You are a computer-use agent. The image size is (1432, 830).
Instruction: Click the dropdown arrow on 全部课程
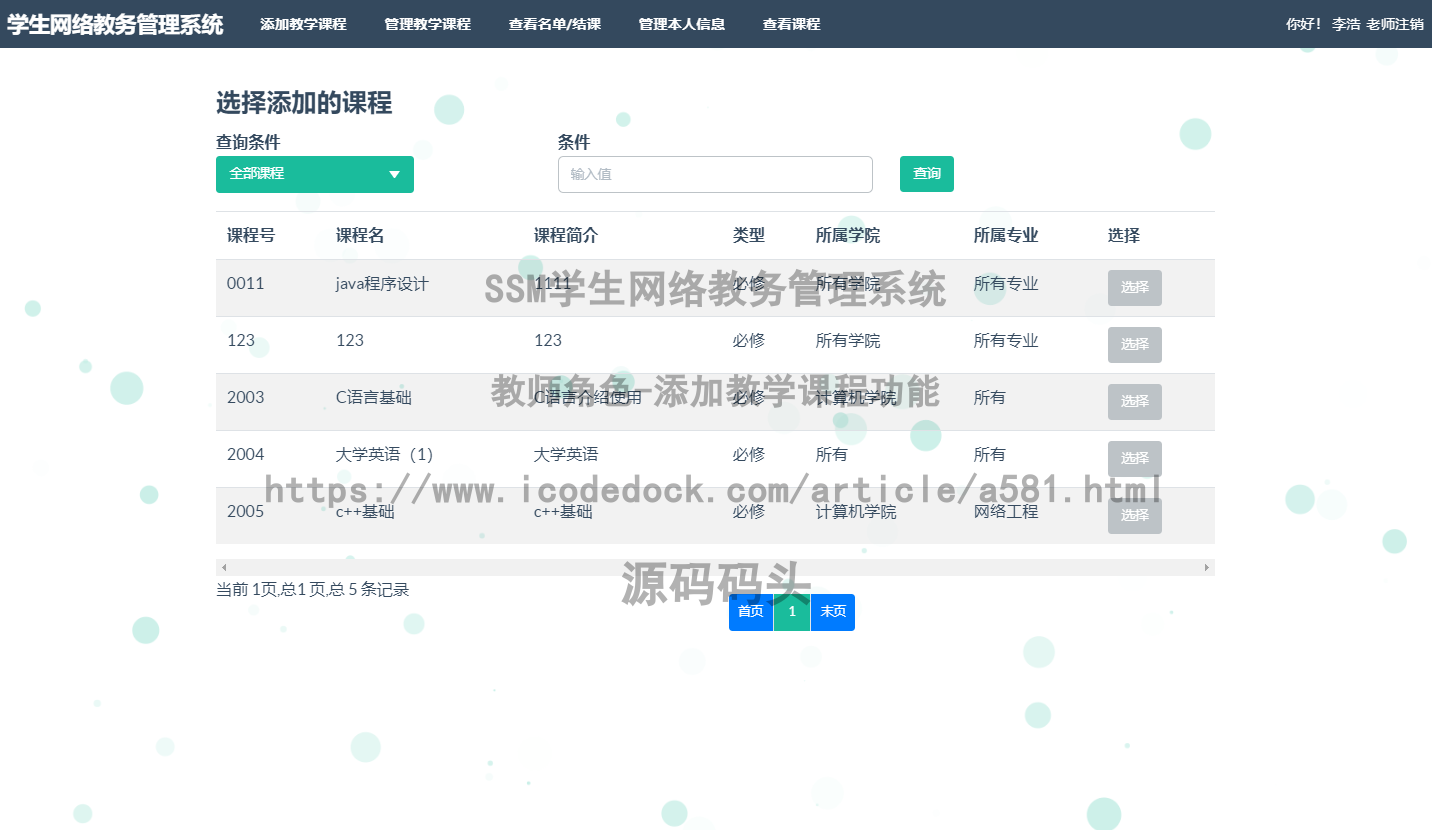tap(394, 175)
